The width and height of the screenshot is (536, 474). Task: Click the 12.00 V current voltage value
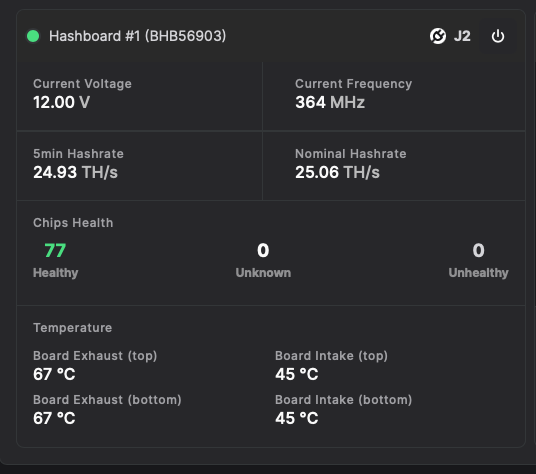pyautogui.click(x=62, y=102)
